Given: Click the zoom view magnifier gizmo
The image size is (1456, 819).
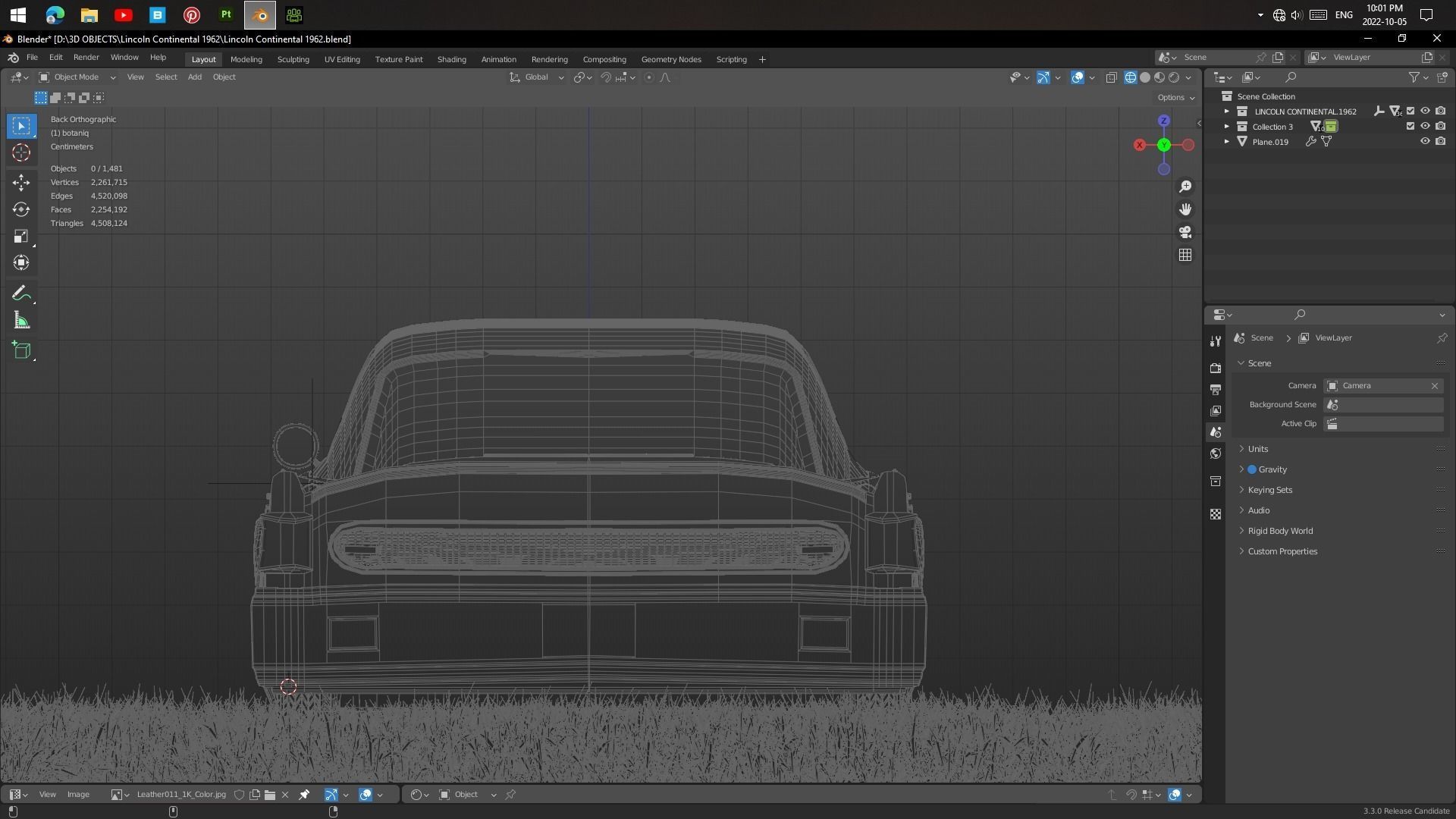Looking at the screenshot, I should 1185,187.
